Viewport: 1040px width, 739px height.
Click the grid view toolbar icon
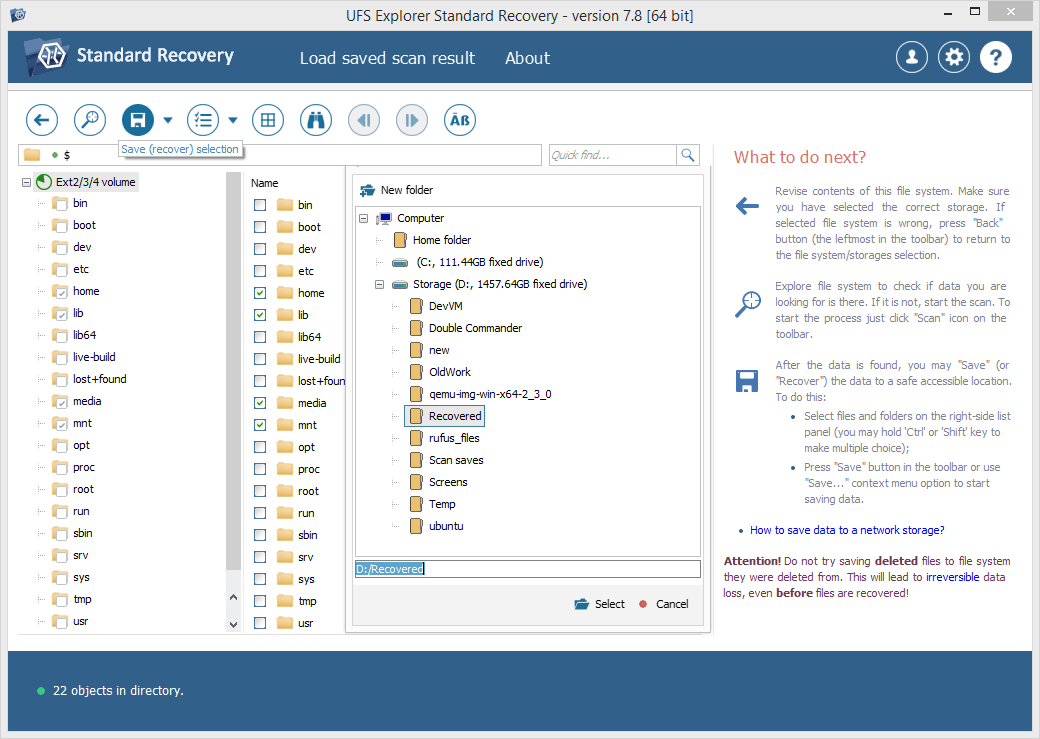(x=268, y=120)
